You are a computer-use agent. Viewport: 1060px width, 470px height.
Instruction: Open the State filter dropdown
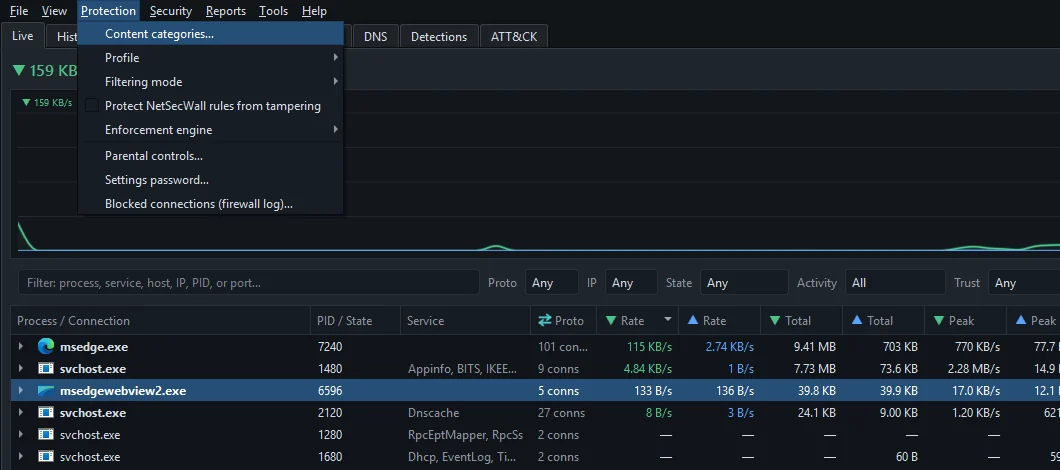744,283
